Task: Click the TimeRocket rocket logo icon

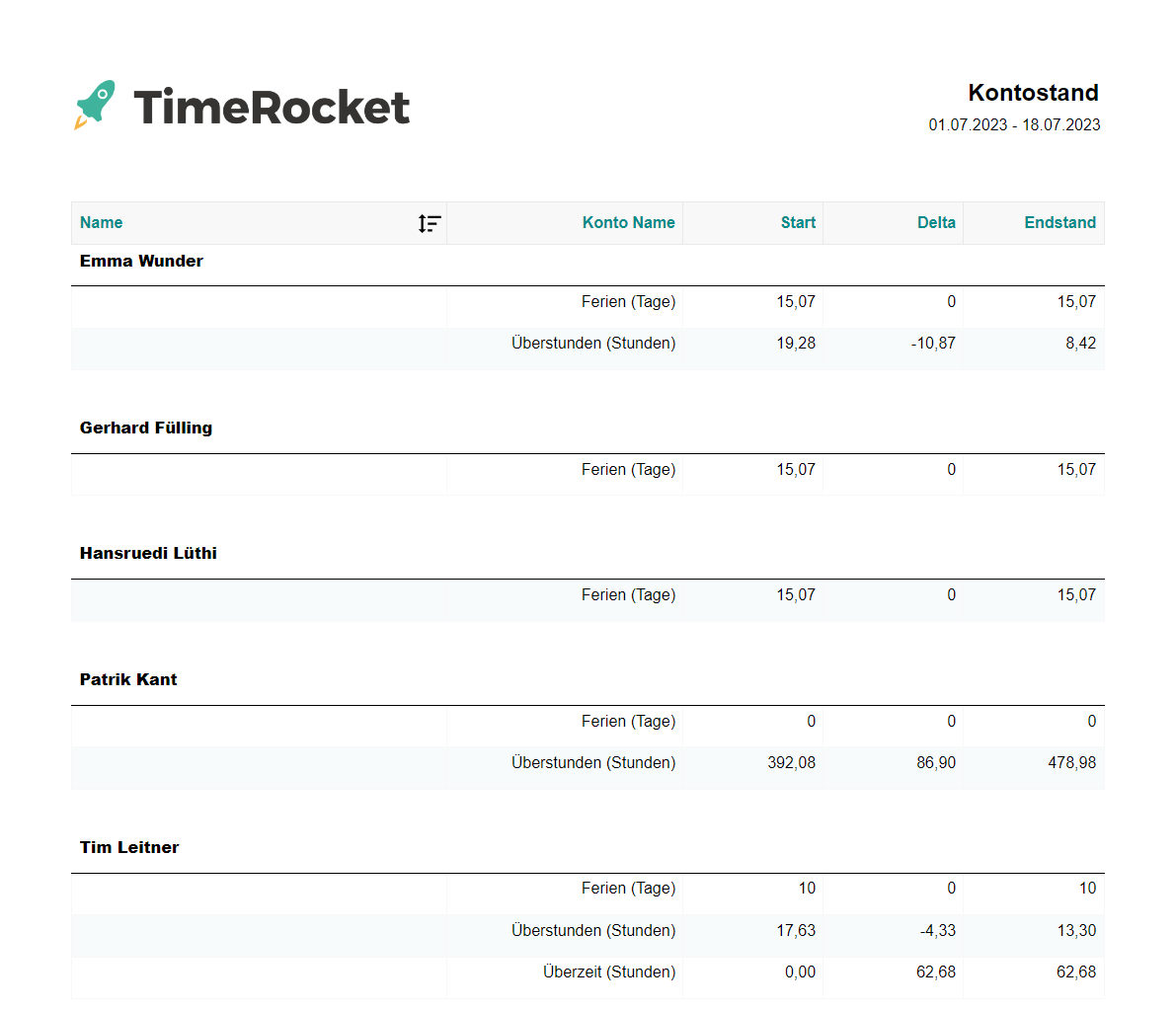Action: (95, 105)
